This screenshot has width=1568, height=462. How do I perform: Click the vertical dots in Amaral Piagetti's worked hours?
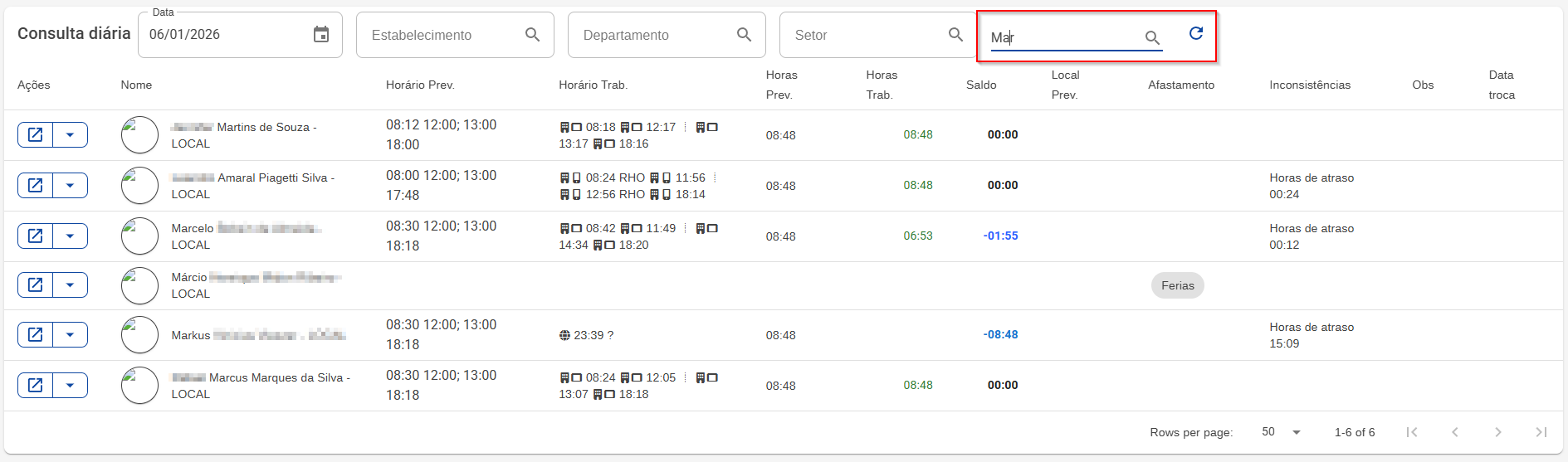(715, 178)
